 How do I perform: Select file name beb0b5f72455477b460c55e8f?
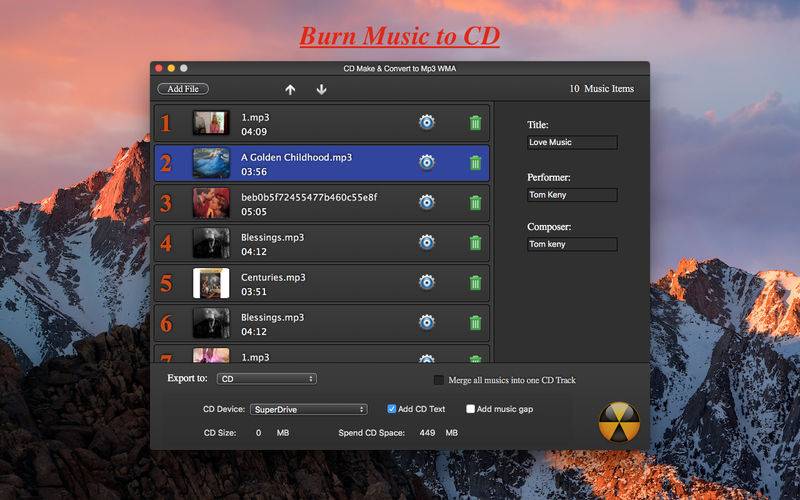309,197
